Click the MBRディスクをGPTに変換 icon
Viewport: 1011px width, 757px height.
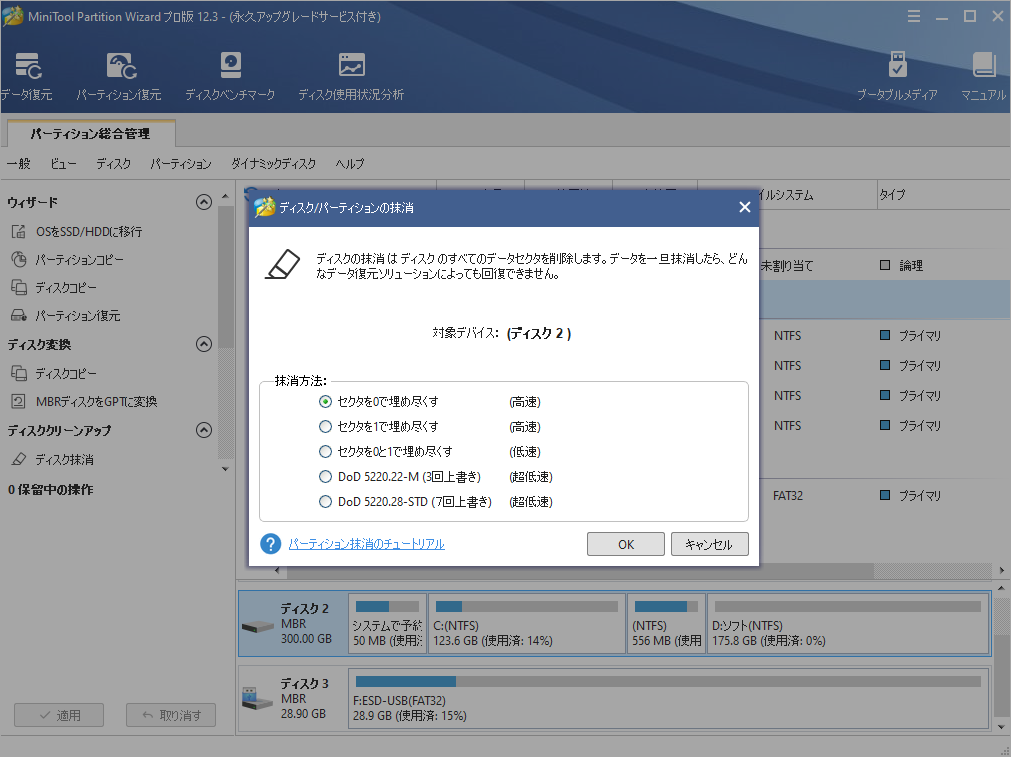(19, 401)
